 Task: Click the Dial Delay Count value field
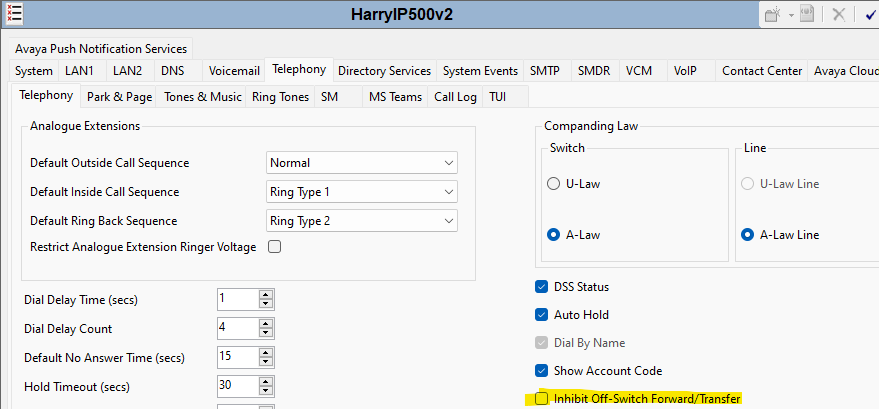(238, 328)
